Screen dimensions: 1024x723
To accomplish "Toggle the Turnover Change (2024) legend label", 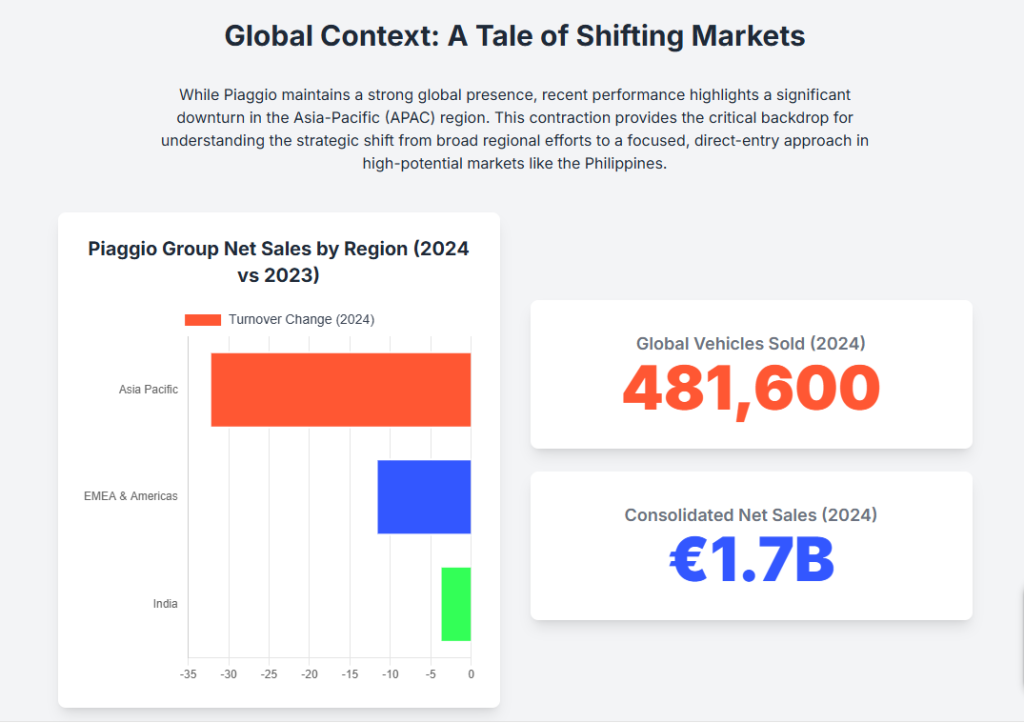I will click(301, 319).
